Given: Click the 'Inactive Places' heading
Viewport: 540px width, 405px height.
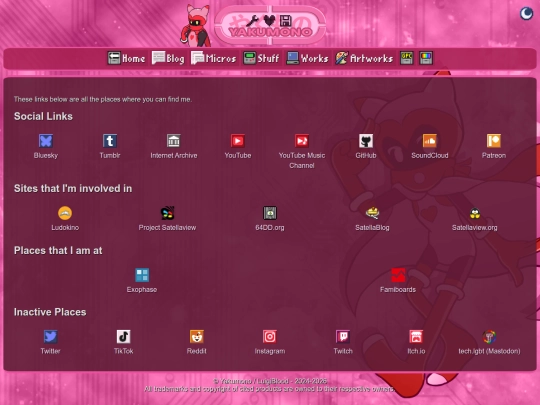Looking at the screenshot, I should 50,312.
